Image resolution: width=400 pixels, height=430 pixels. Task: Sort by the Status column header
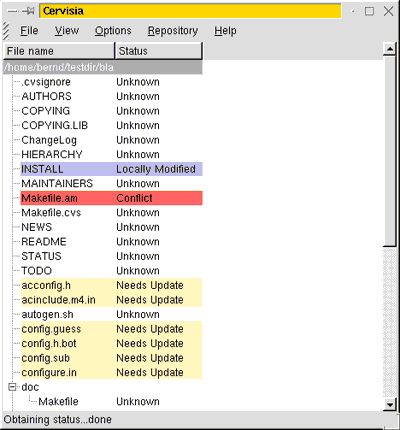coord(158,51)
